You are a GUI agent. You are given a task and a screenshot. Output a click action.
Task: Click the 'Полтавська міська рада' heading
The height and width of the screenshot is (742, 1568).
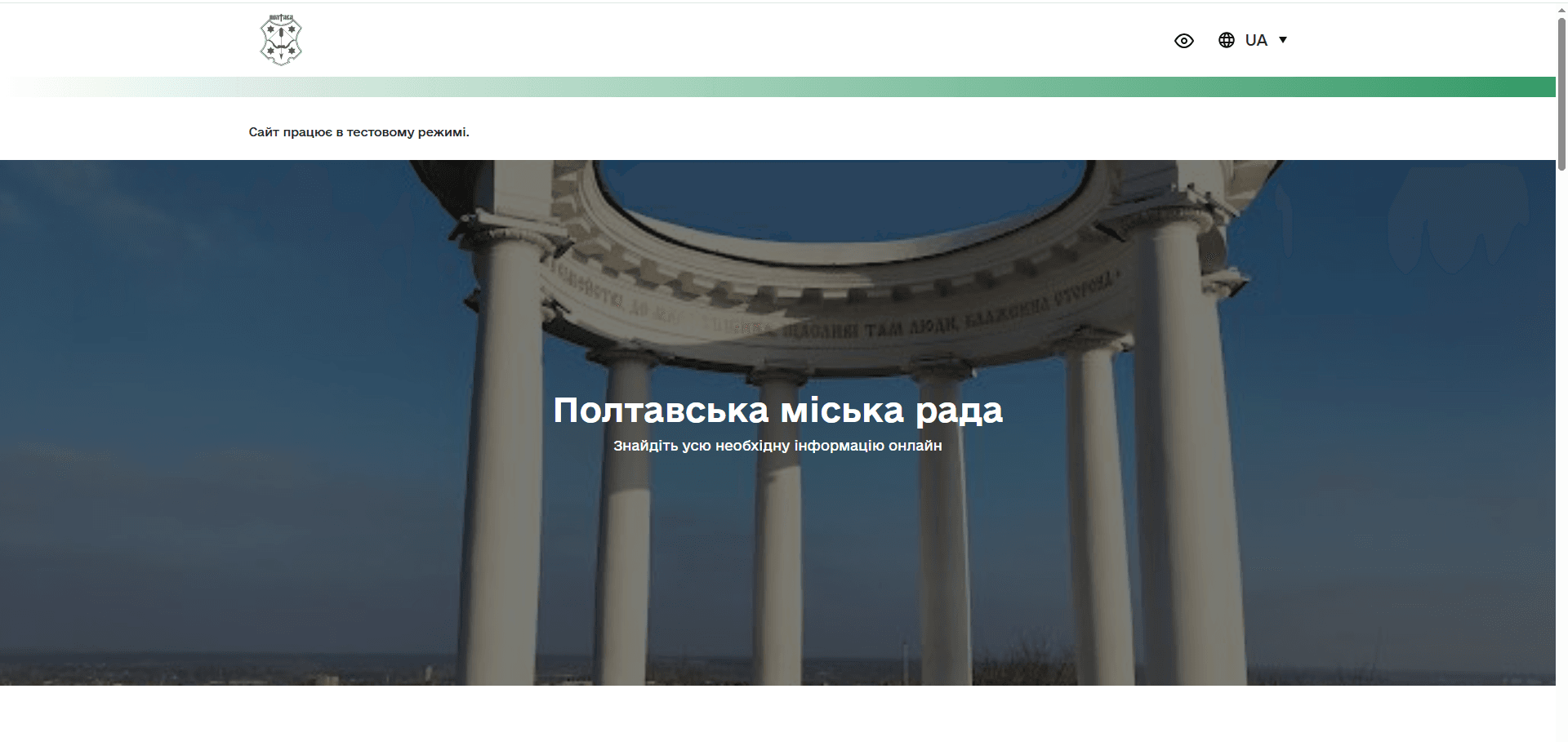tap(777, 410)
